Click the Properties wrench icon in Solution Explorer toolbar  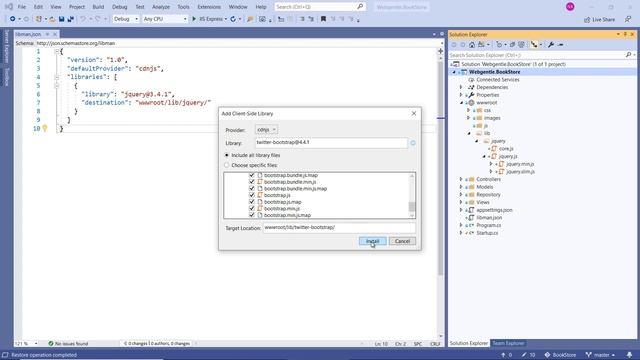[551, 44]
